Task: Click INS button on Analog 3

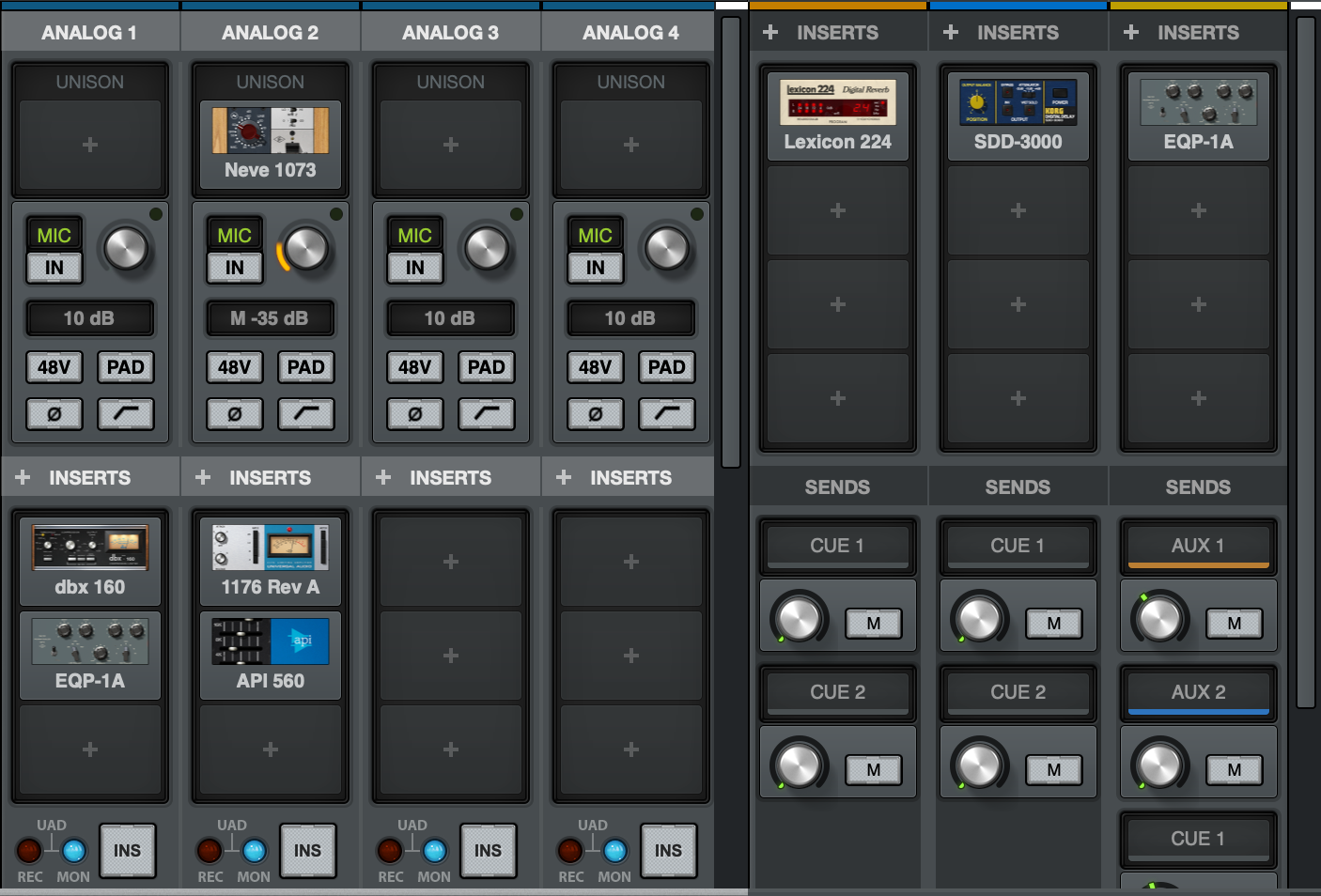Action: tap(489, 851)
